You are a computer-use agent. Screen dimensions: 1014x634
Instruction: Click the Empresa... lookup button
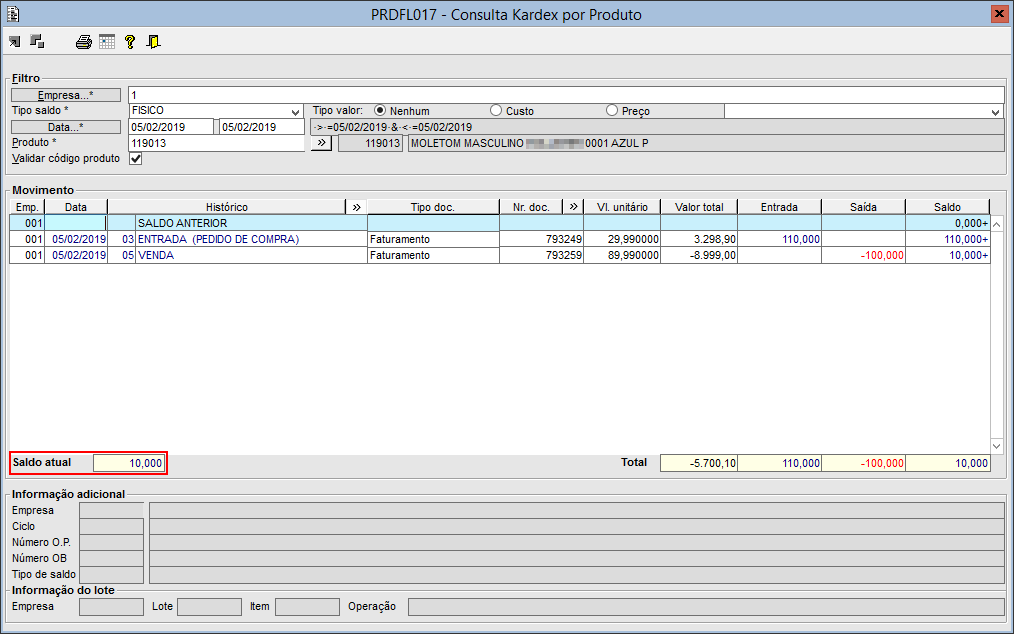[66, 95]
